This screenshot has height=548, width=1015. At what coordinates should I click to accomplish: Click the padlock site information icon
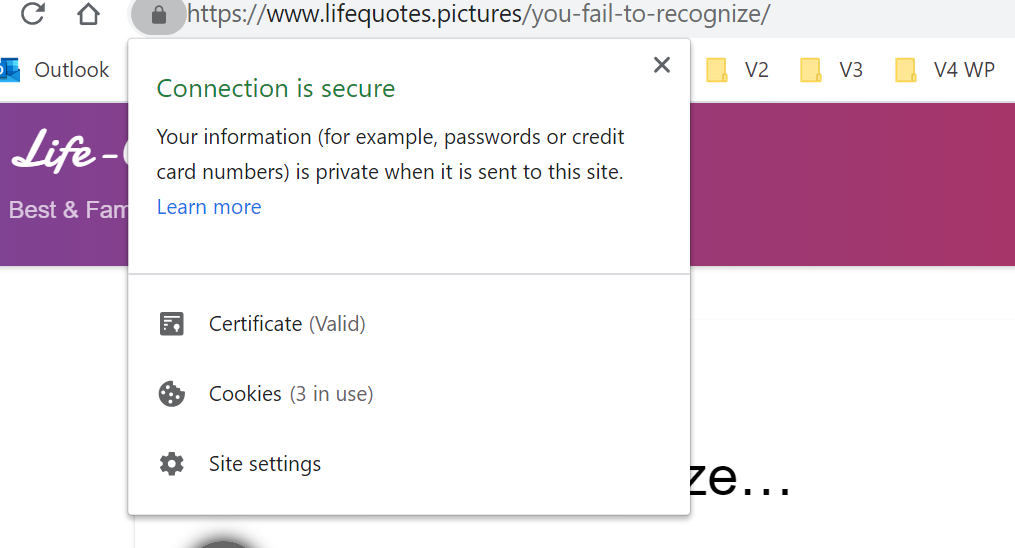click(158, 15)
